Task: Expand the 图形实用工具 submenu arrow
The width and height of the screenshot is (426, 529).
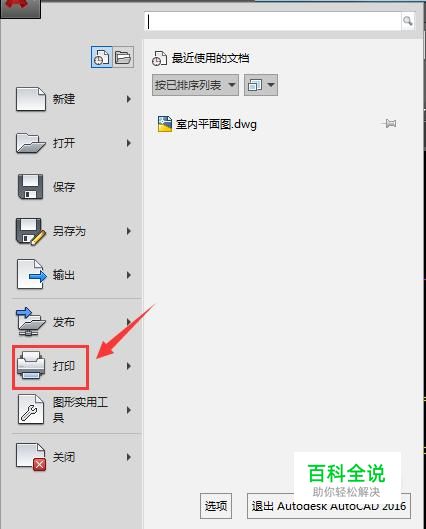Action: [129, 410]
